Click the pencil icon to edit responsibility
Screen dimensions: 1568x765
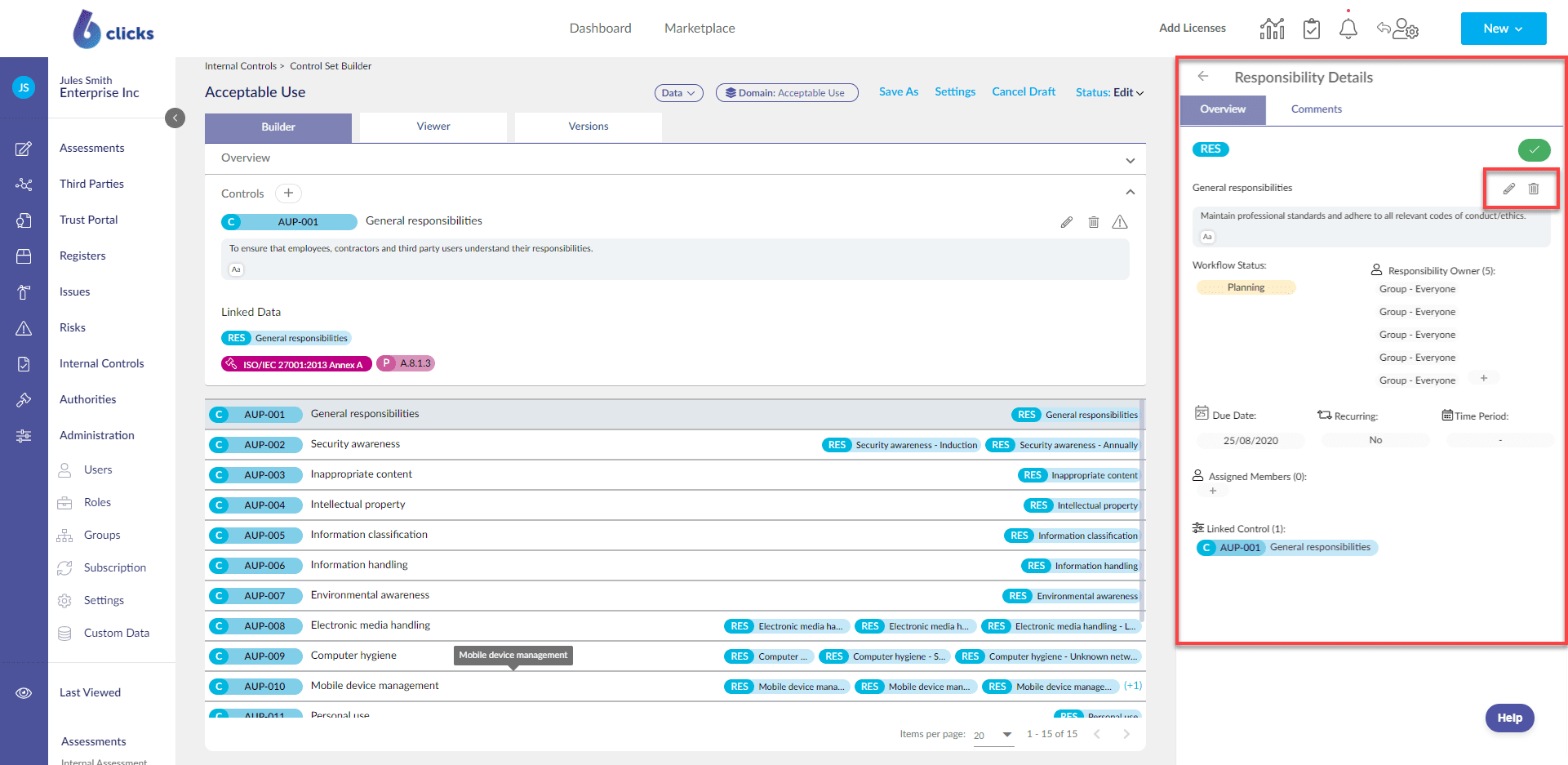(x=1508, y=189)
